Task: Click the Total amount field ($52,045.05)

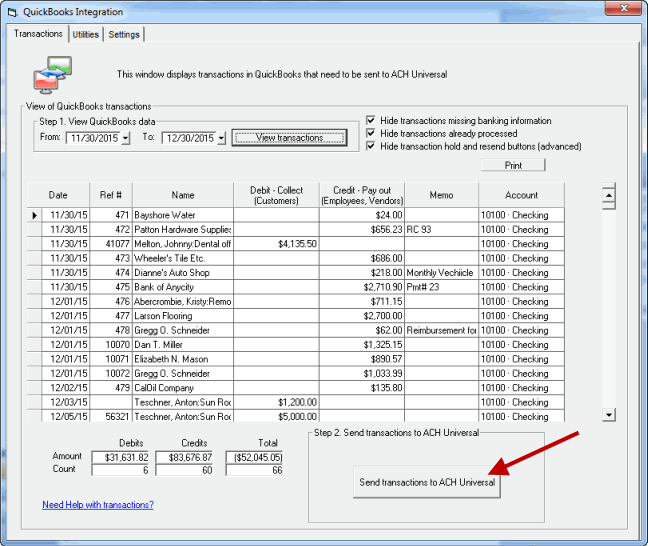Action: tap(255, 458)
